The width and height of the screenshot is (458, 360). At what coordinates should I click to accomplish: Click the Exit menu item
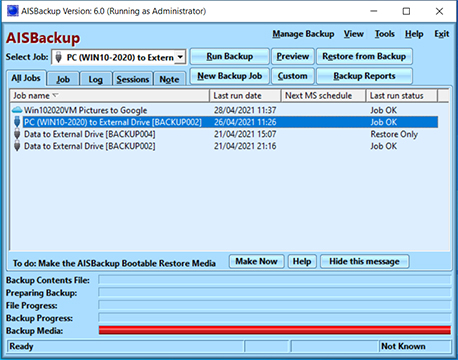[441, 34]
